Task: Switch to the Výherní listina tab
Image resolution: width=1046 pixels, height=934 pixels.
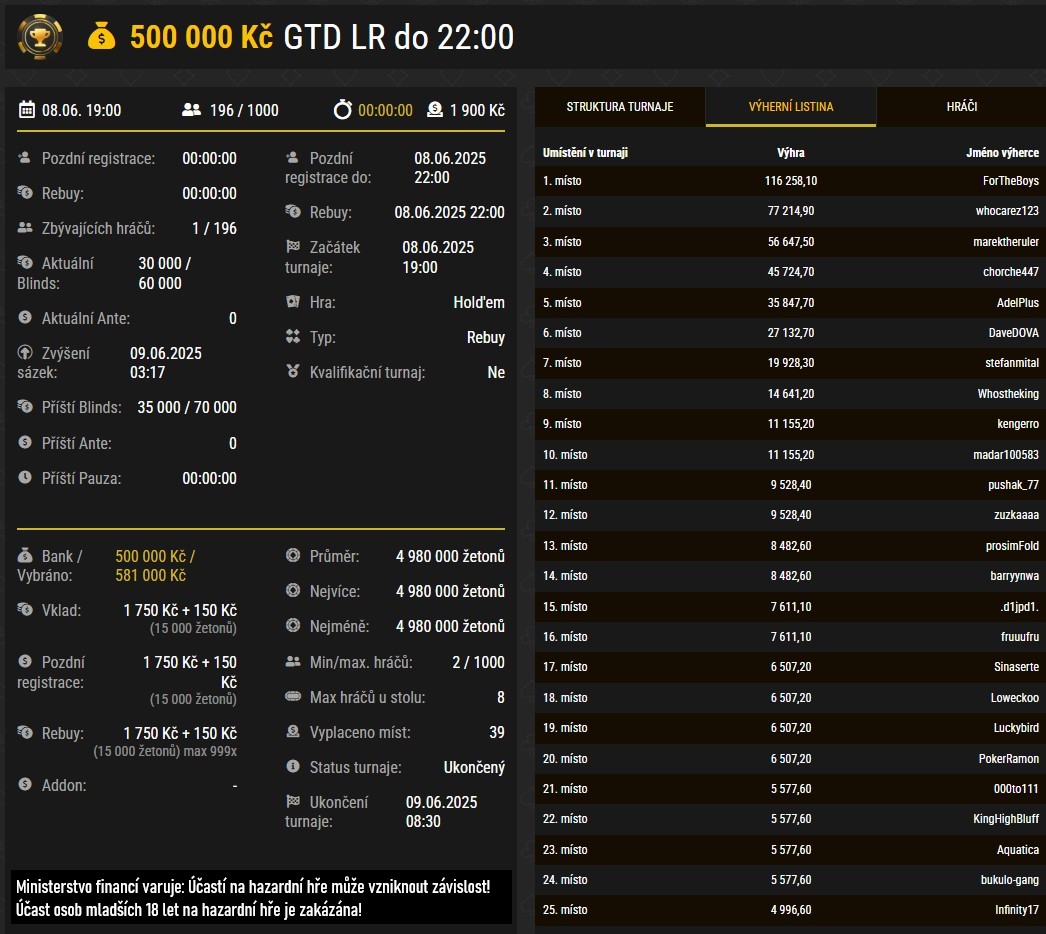Action: pos(791,107)
